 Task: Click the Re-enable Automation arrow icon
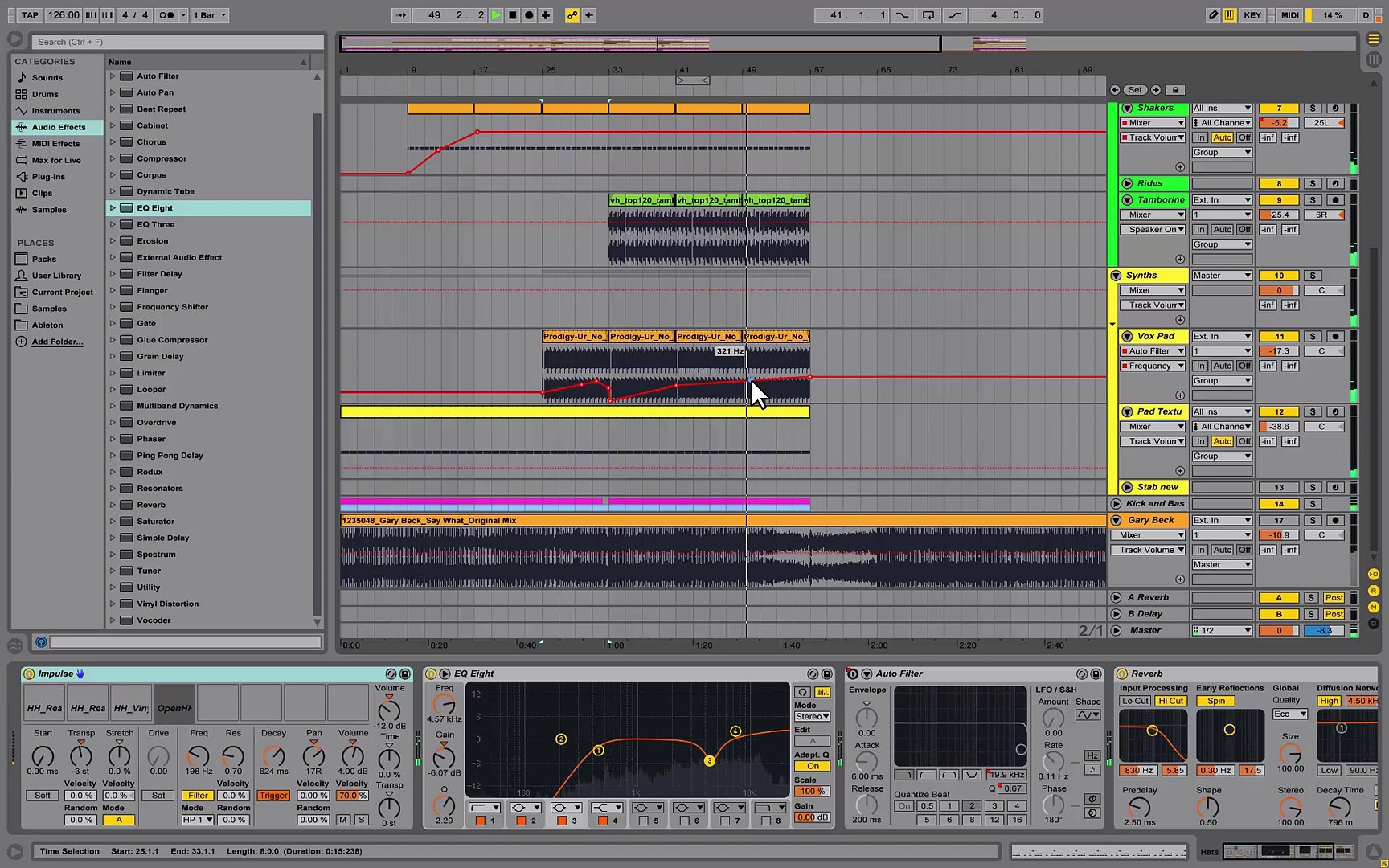pos(589,15)
